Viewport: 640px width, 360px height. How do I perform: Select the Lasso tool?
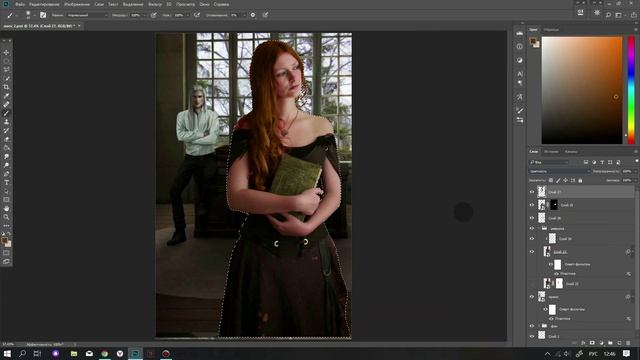pyautogui.click(x=6, y=70)
